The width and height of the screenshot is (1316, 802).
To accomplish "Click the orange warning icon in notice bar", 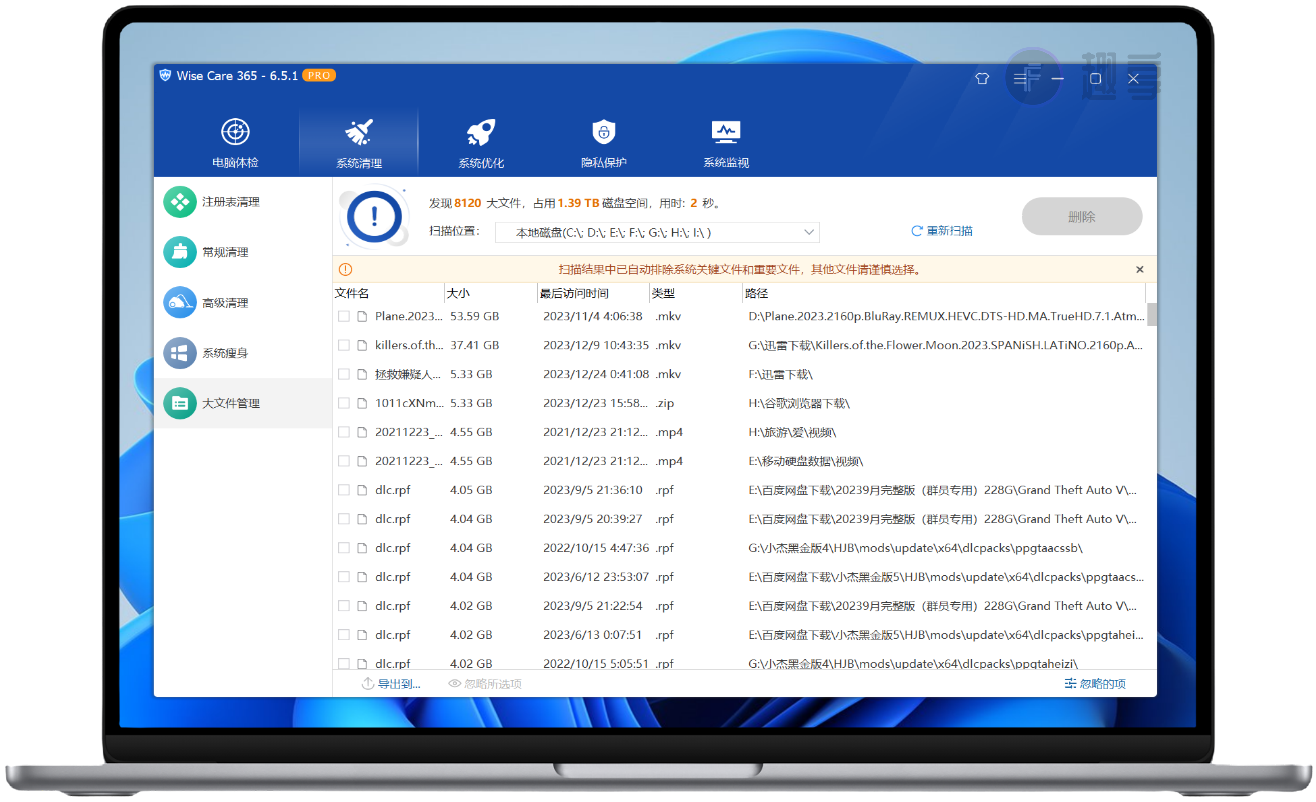I will [x=345, y=269].
